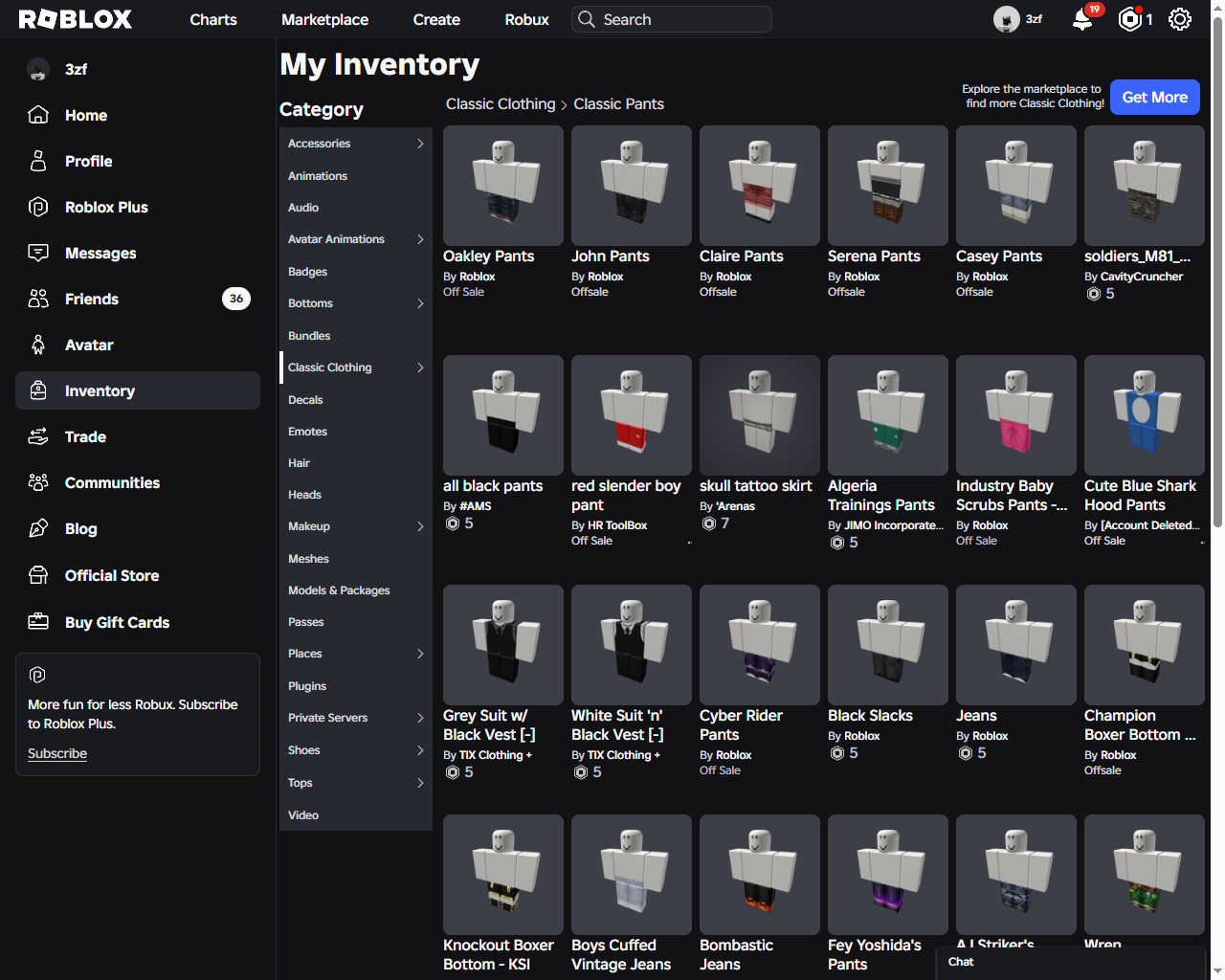
Task: Click Robux price icon under soldiers_M81
Action: coord(1093,294)
